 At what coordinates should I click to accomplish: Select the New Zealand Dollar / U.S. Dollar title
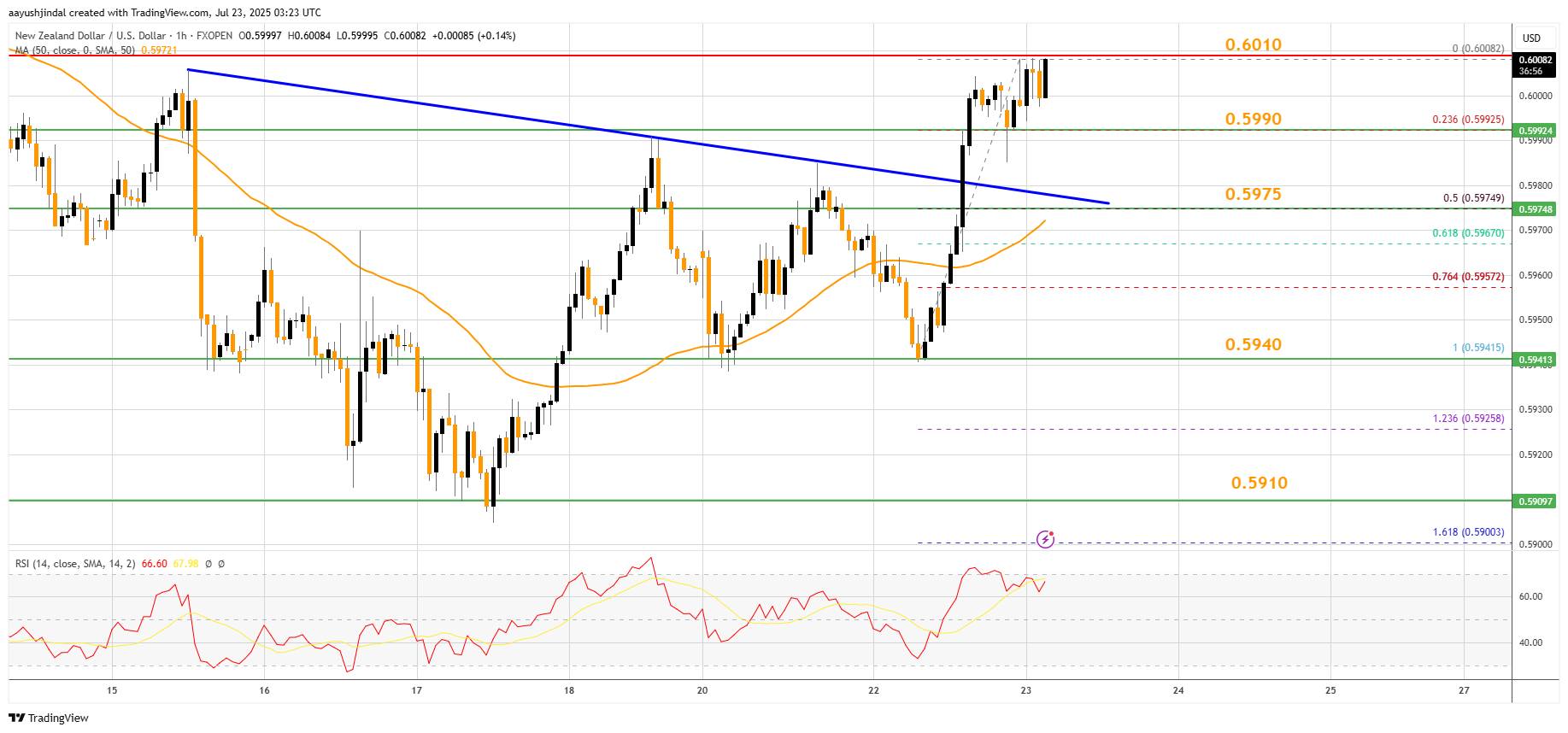click(x=91, y=36)
